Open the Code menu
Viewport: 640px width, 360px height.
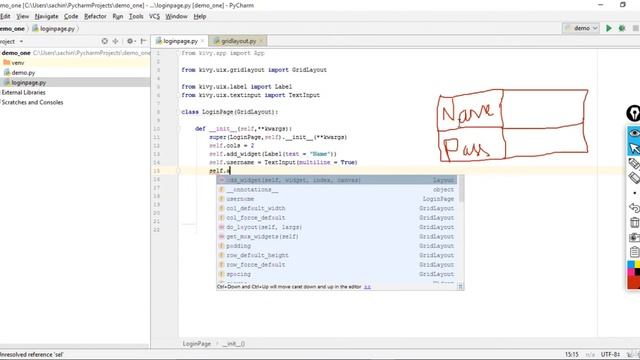71,16
